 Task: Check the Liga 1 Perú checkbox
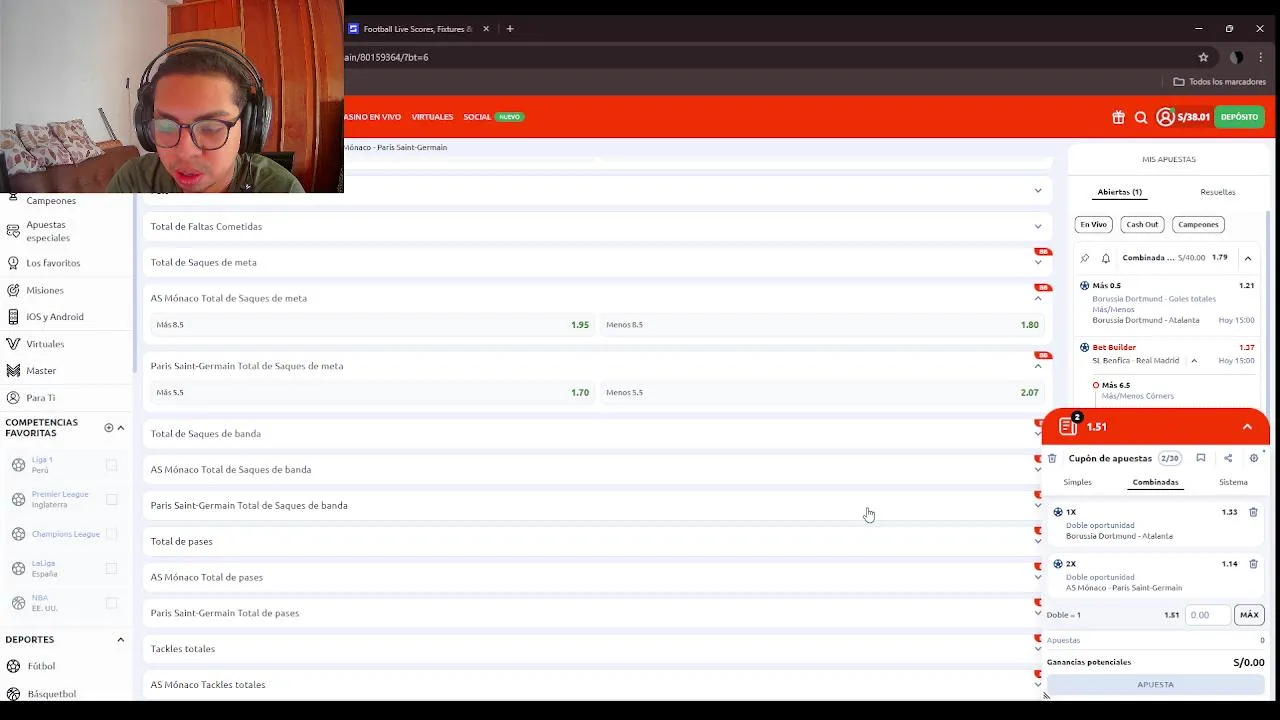(x=111, y=465)
